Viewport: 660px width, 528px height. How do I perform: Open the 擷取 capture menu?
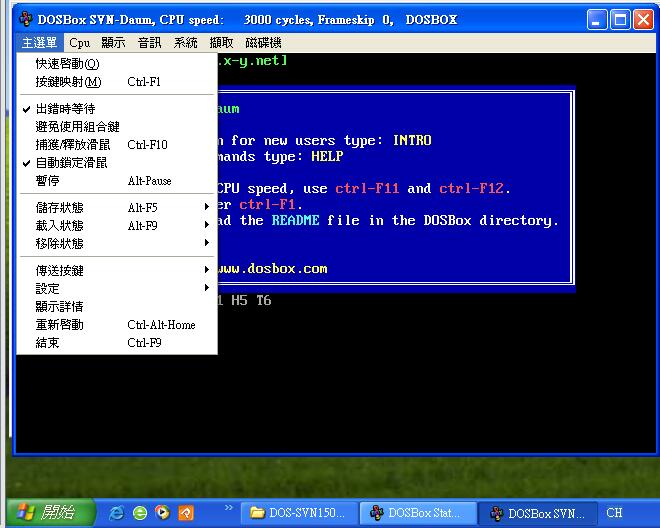(221, 43)
